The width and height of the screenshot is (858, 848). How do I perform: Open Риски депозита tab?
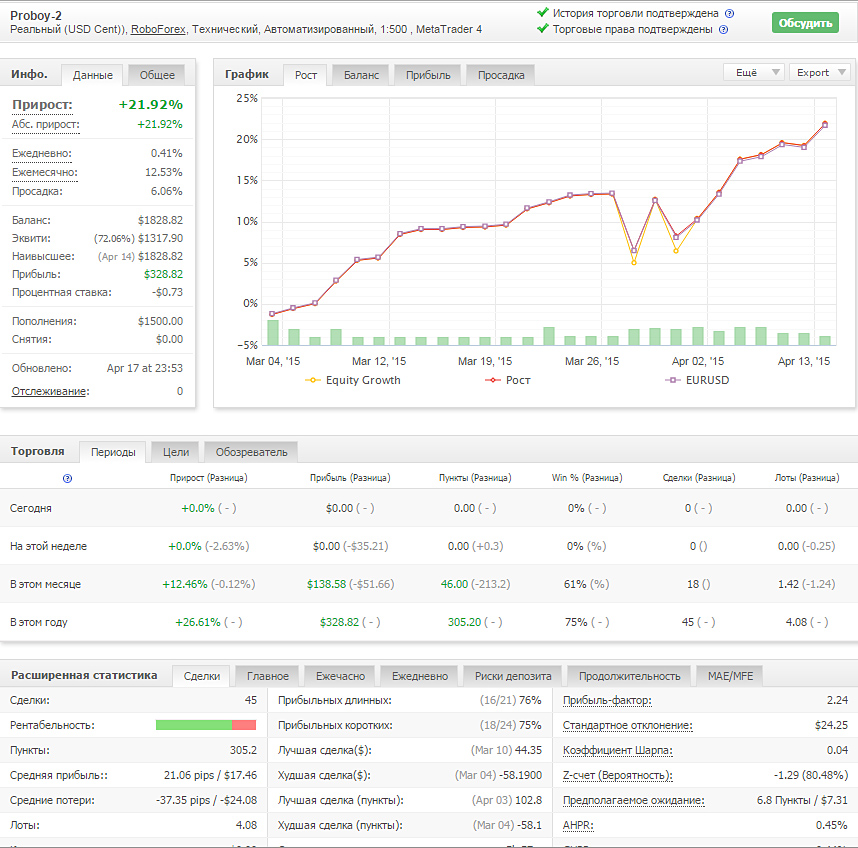coord(513,676)
